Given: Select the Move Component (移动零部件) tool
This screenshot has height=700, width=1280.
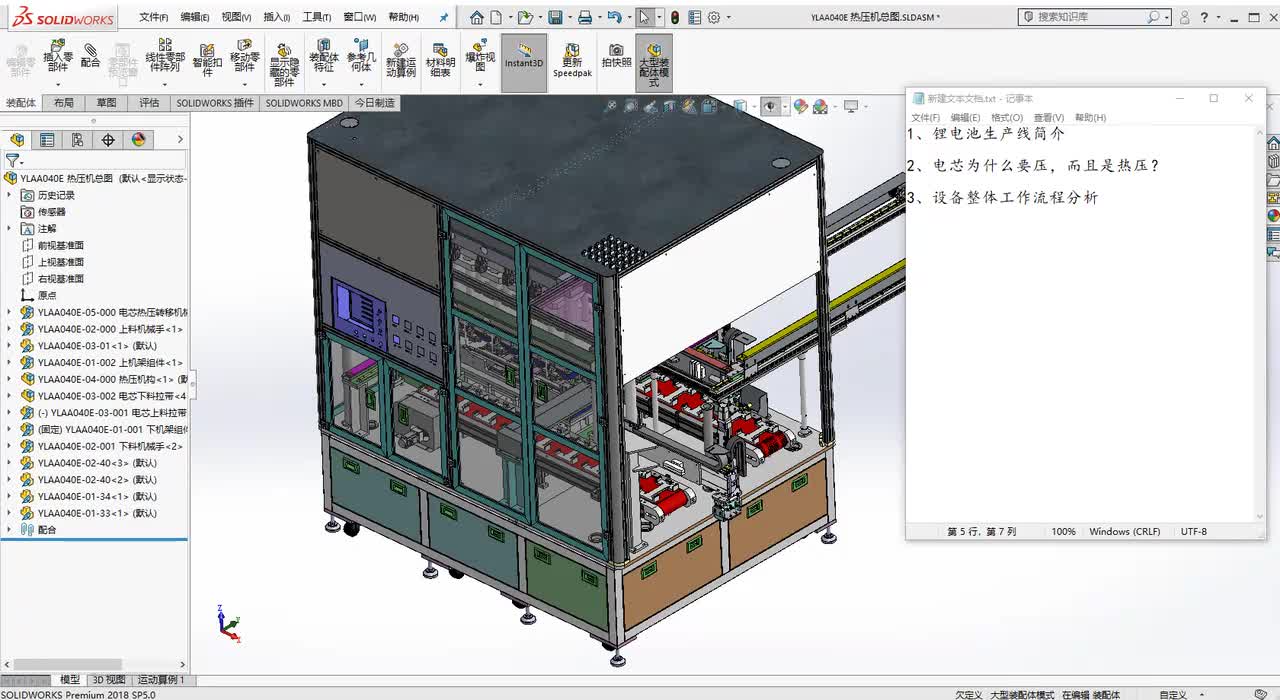Looking at the screenshot, I should click(244, 57).
